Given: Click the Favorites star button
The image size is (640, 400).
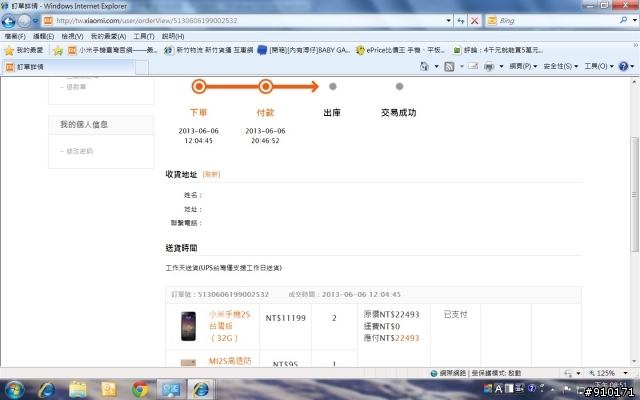Looking at the screenshot, I should [x=24, y=50].
